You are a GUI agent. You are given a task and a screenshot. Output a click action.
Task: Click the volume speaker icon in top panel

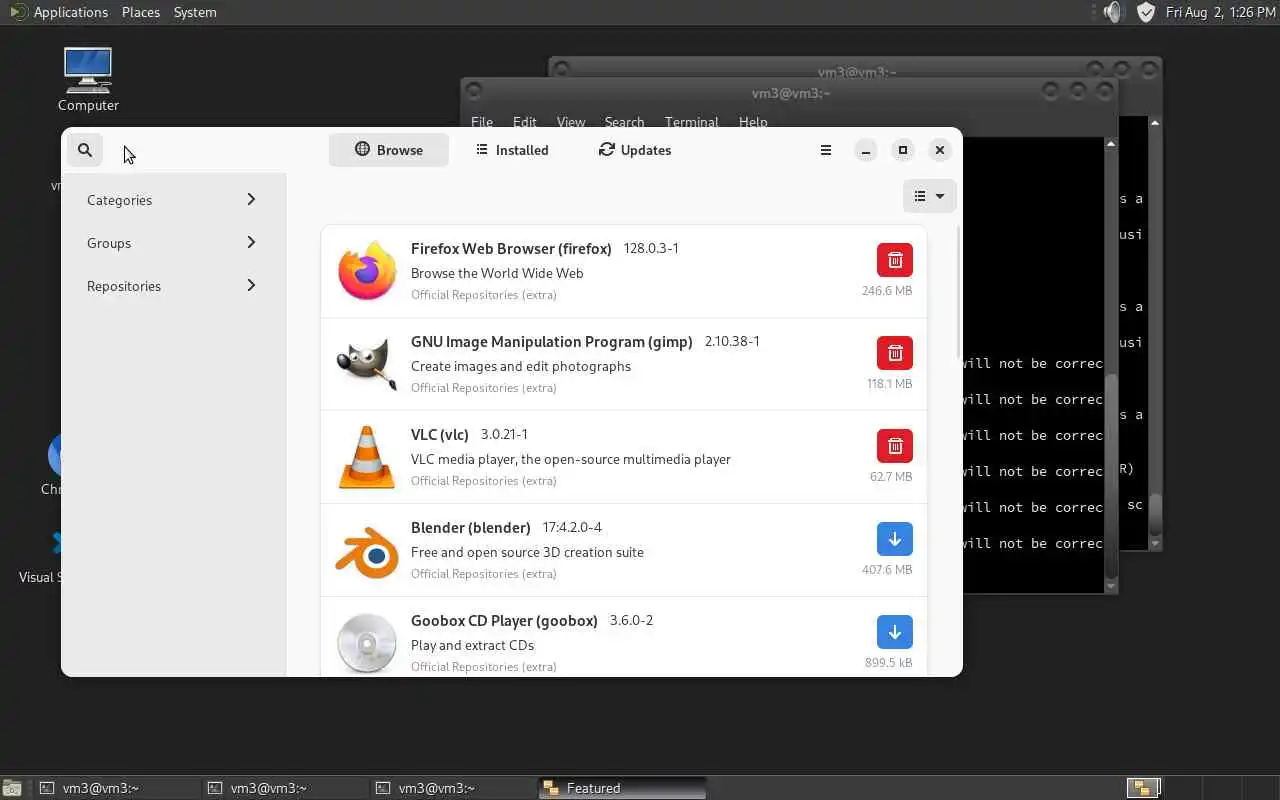1113,12
